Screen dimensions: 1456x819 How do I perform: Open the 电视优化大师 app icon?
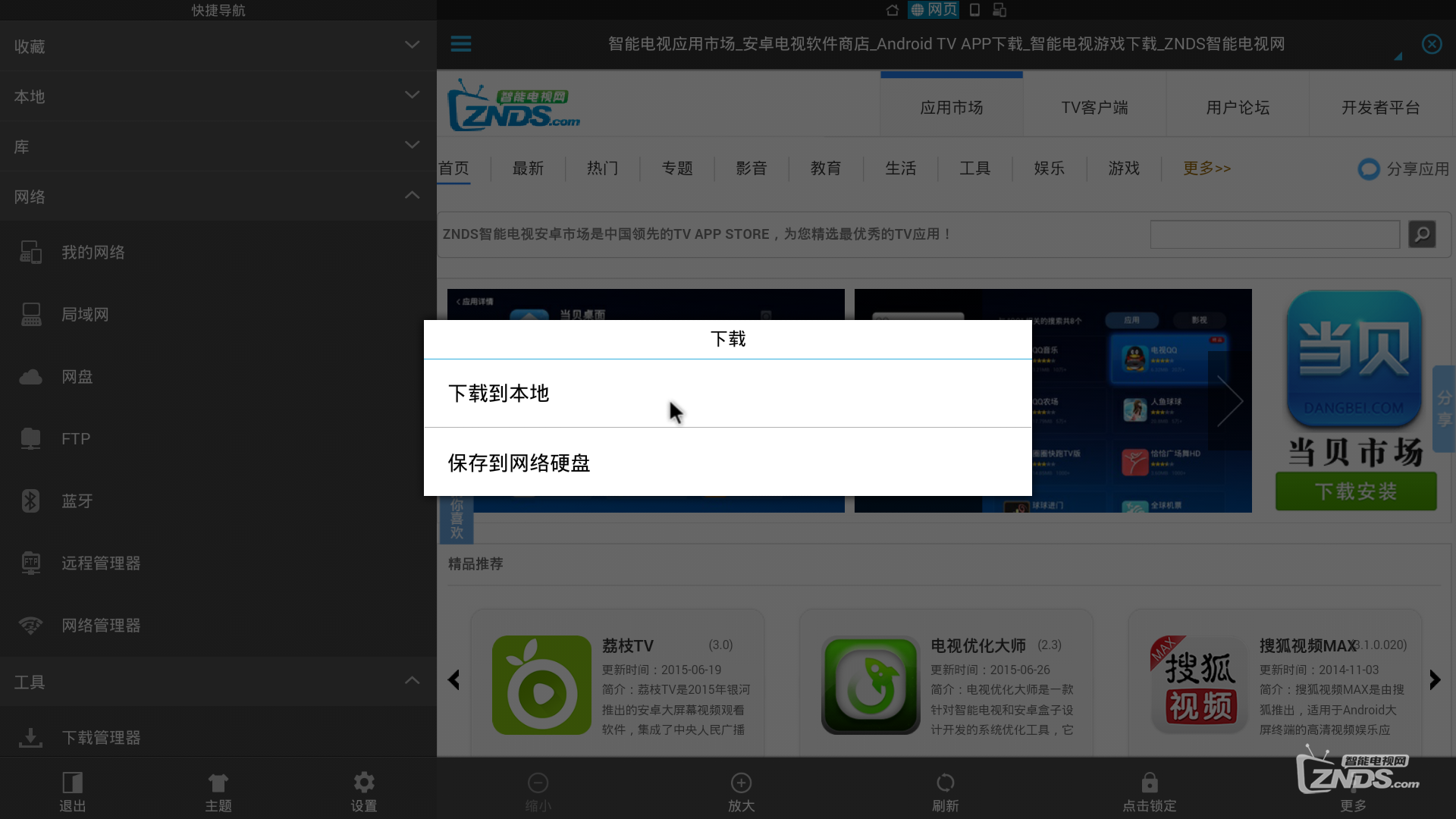(871, 685)
